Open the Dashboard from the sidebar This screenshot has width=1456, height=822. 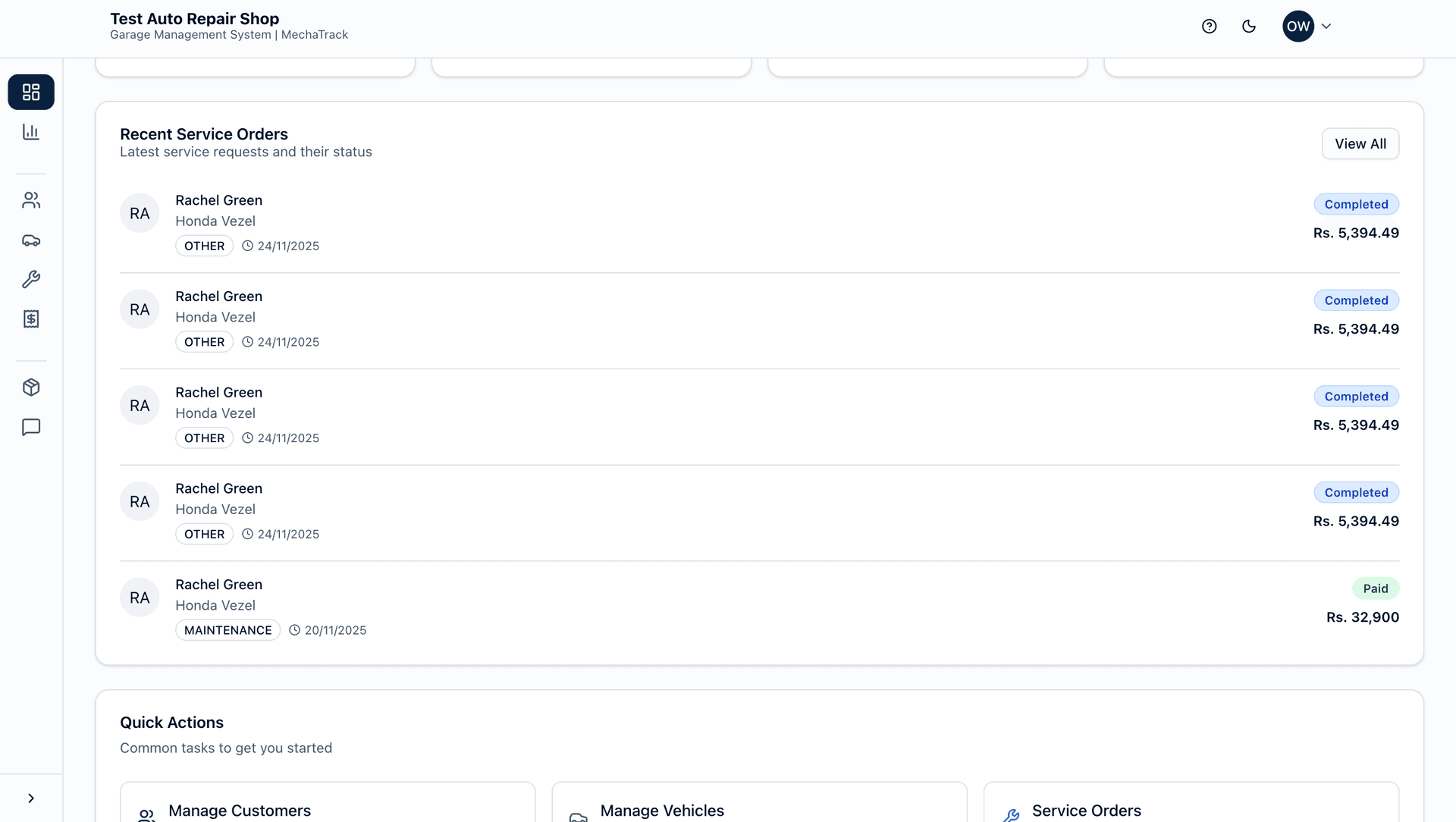click(x=30, y=92)
